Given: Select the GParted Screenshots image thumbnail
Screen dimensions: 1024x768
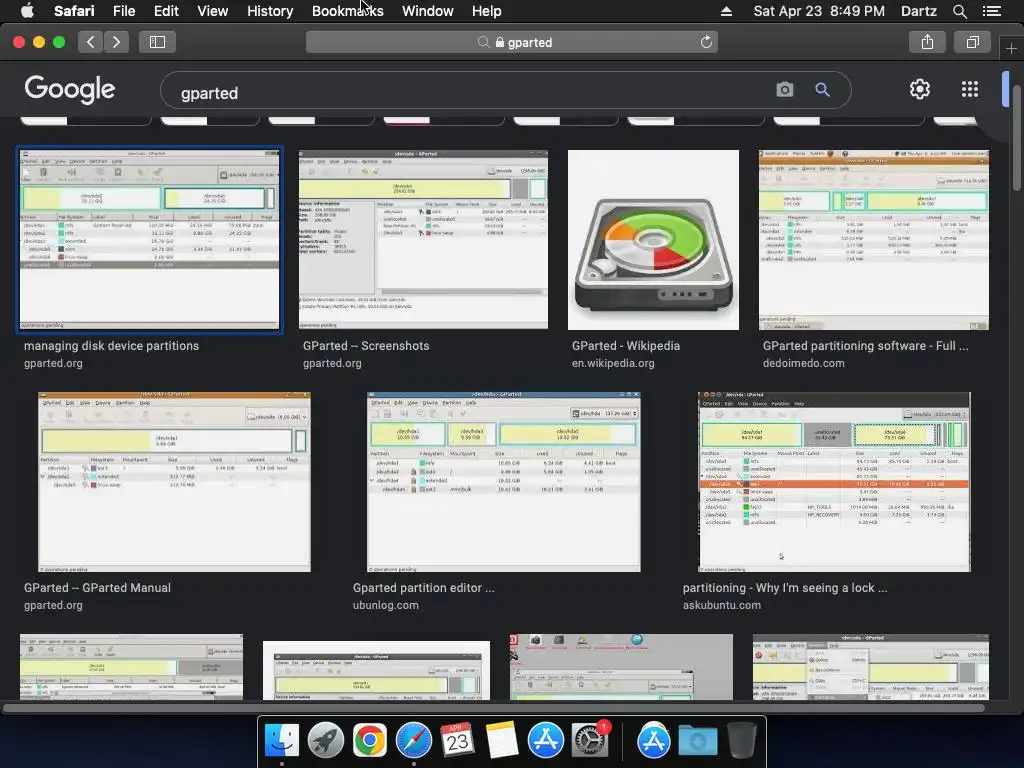Looking at the screenshot, I should pos(423,240).
